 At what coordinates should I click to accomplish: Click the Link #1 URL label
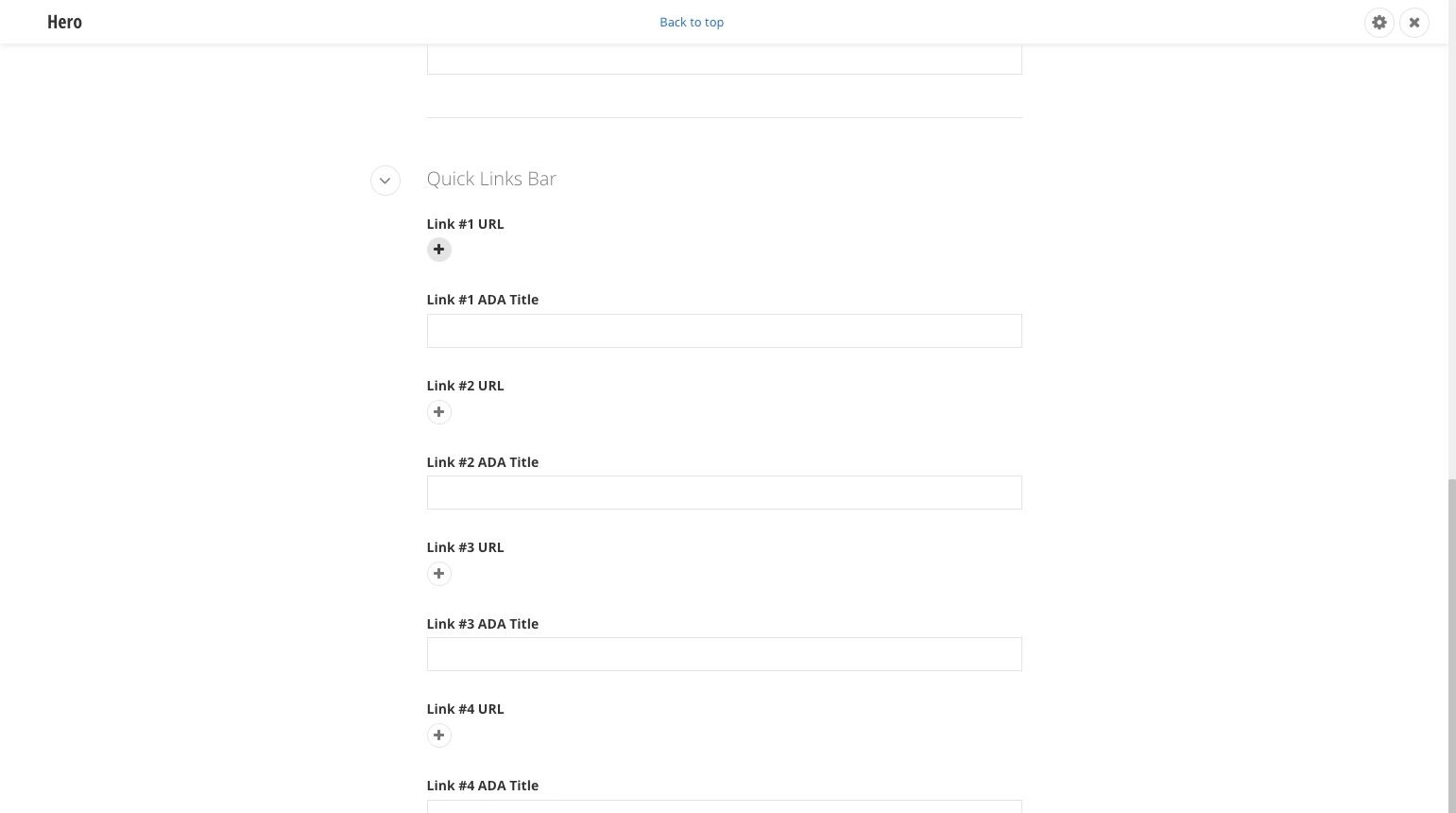click(466, 224)
